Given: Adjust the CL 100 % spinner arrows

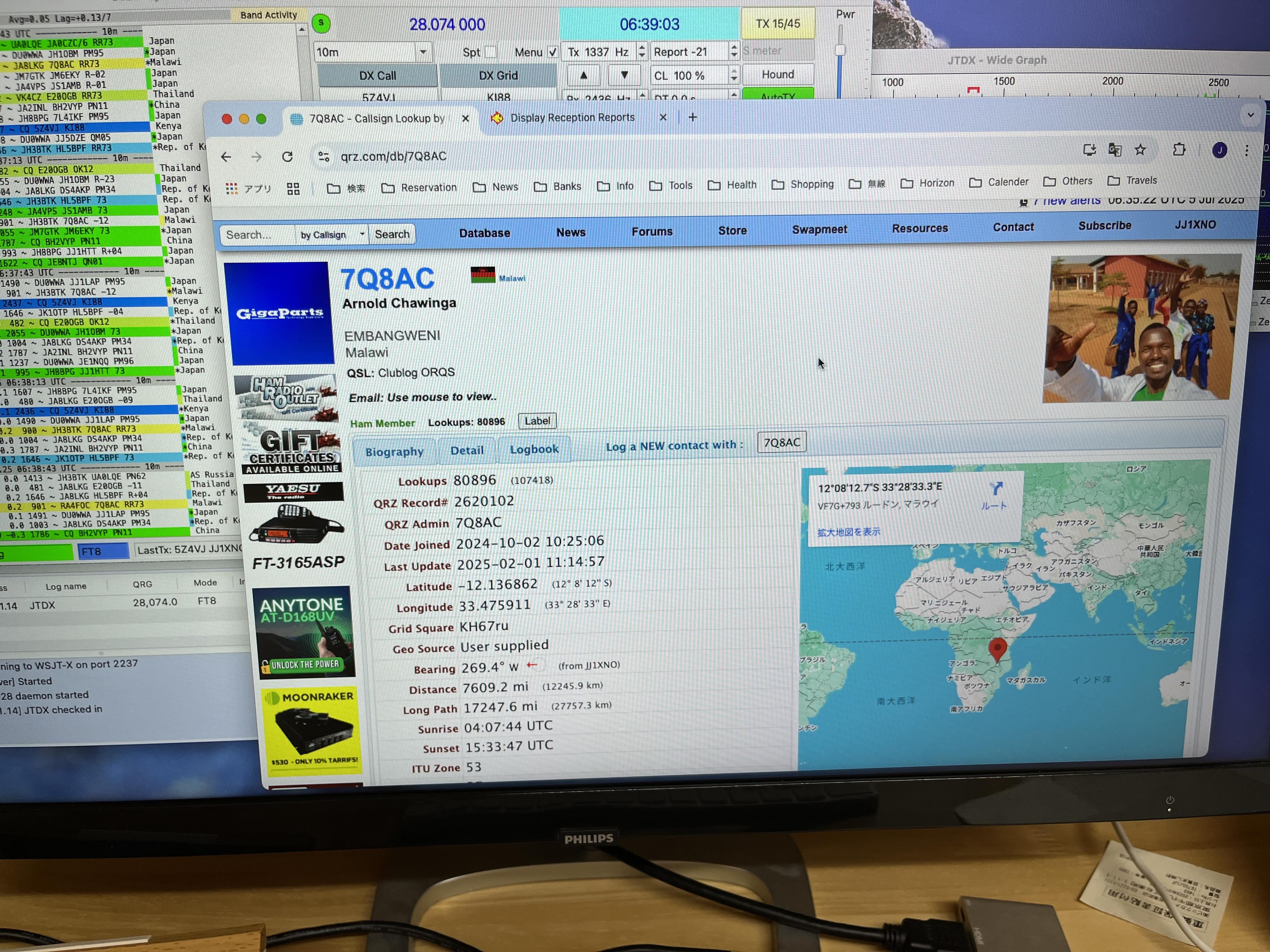Looking at the screenshot, I should tap(734, 75).
